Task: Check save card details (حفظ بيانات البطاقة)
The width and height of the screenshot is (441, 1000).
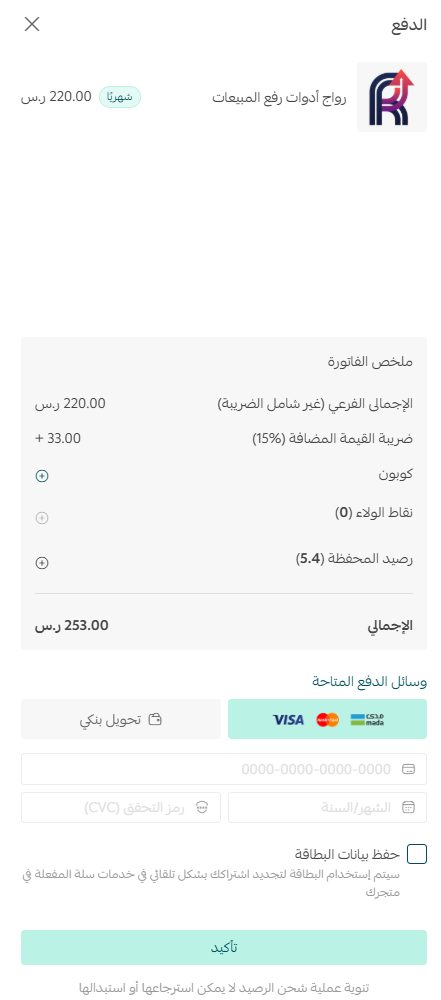Action: 417,853
